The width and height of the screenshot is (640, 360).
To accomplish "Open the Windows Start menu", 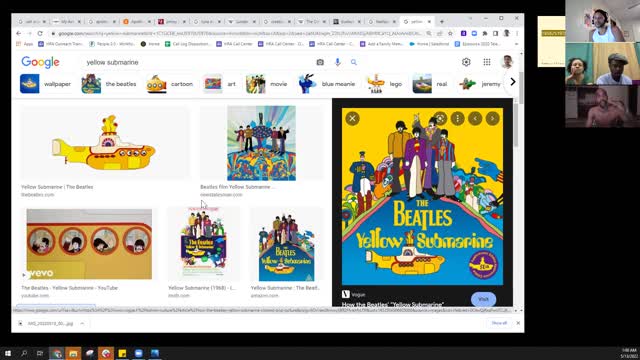I will (x=8, y=353).
